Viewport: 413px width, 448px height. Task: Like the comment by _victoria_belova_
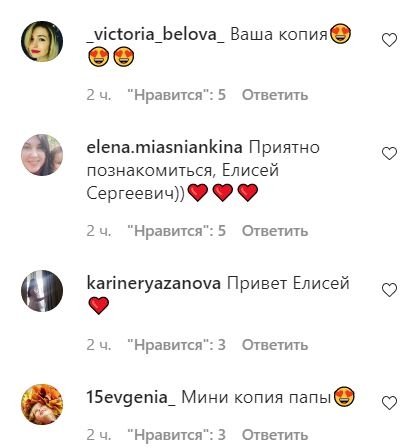[x=389, y=40]
